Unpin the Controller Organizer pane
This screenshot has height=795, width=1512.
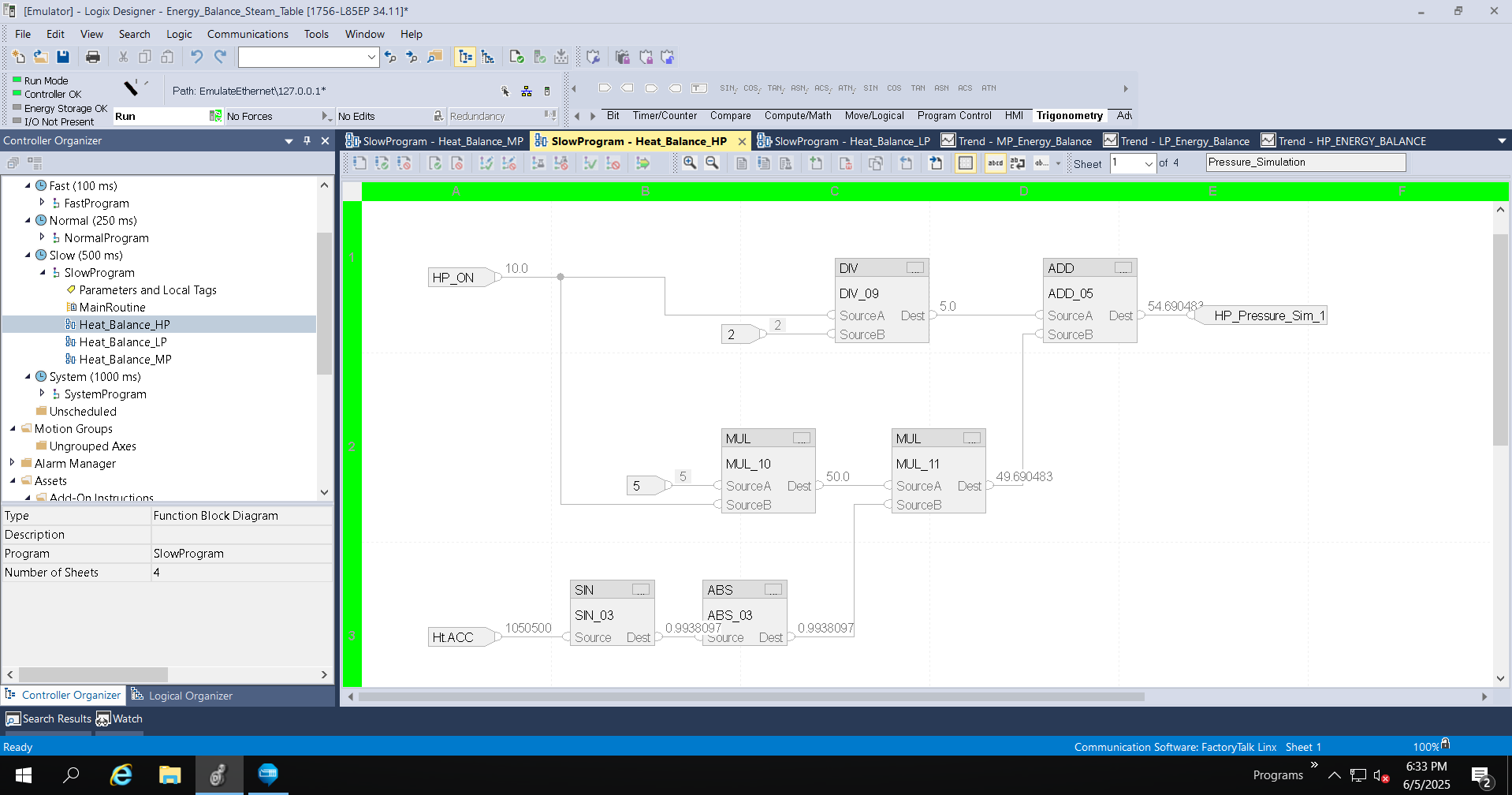(x=307, y=140)
